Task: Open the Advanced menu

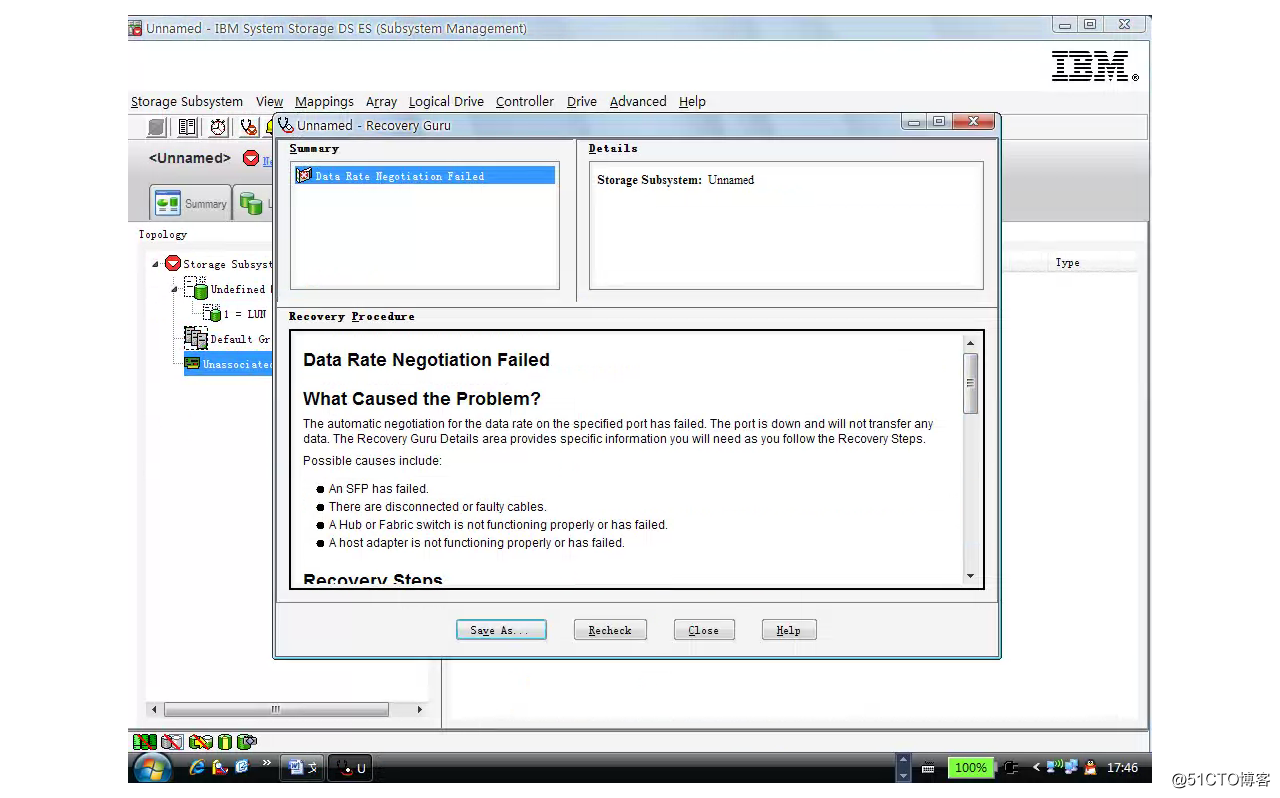Action: [x=638, y=101]
